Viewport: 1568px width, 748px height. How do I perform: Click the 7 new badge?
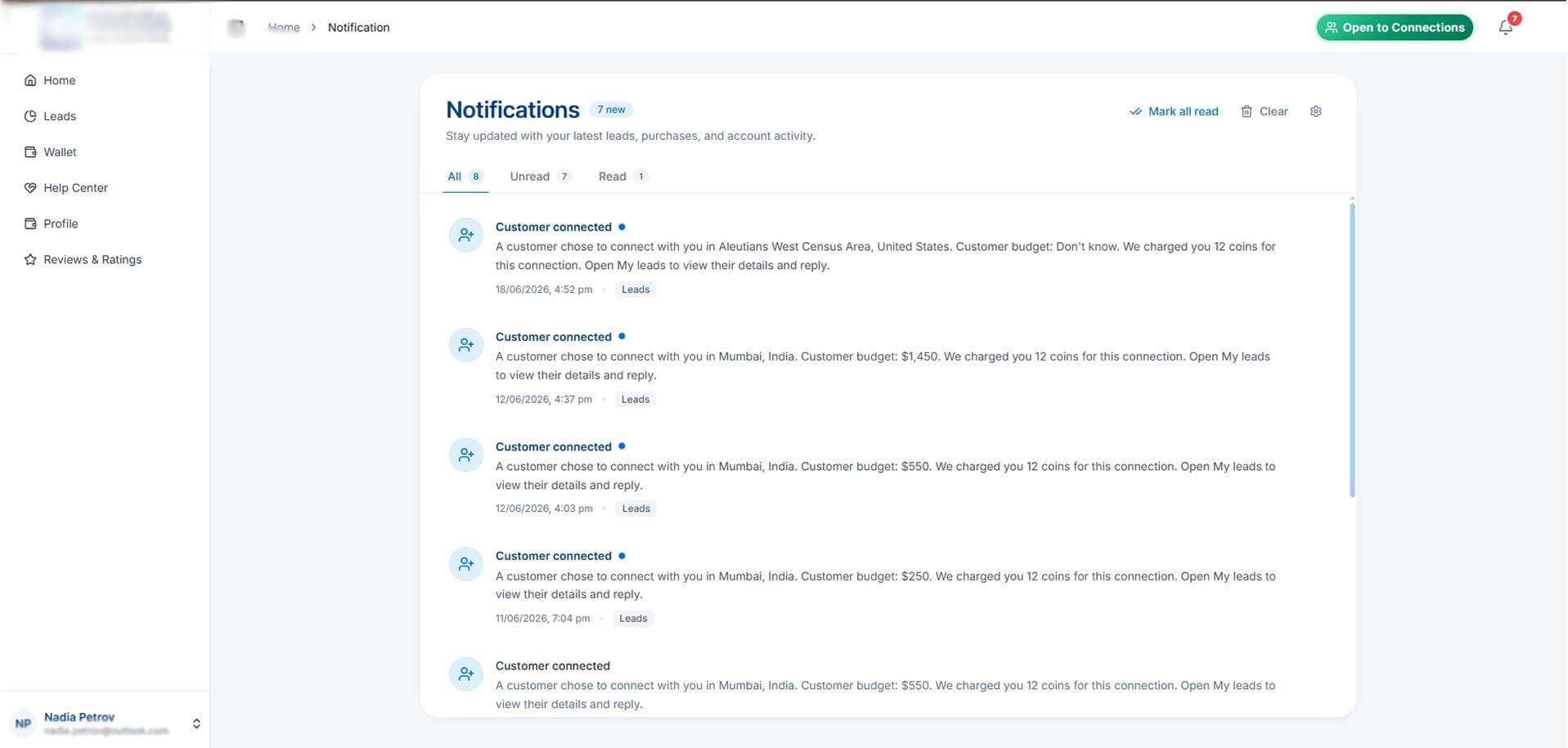[611, 110]
